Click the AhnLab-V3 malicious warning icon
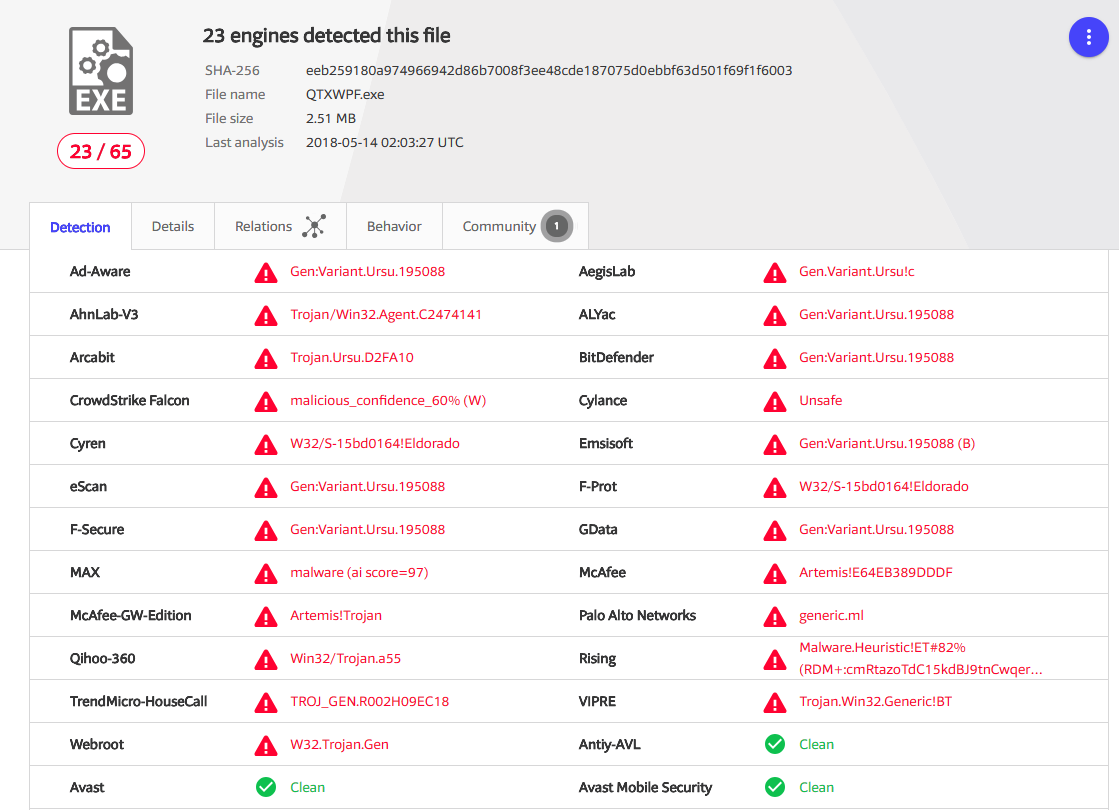 pos(266,315)
